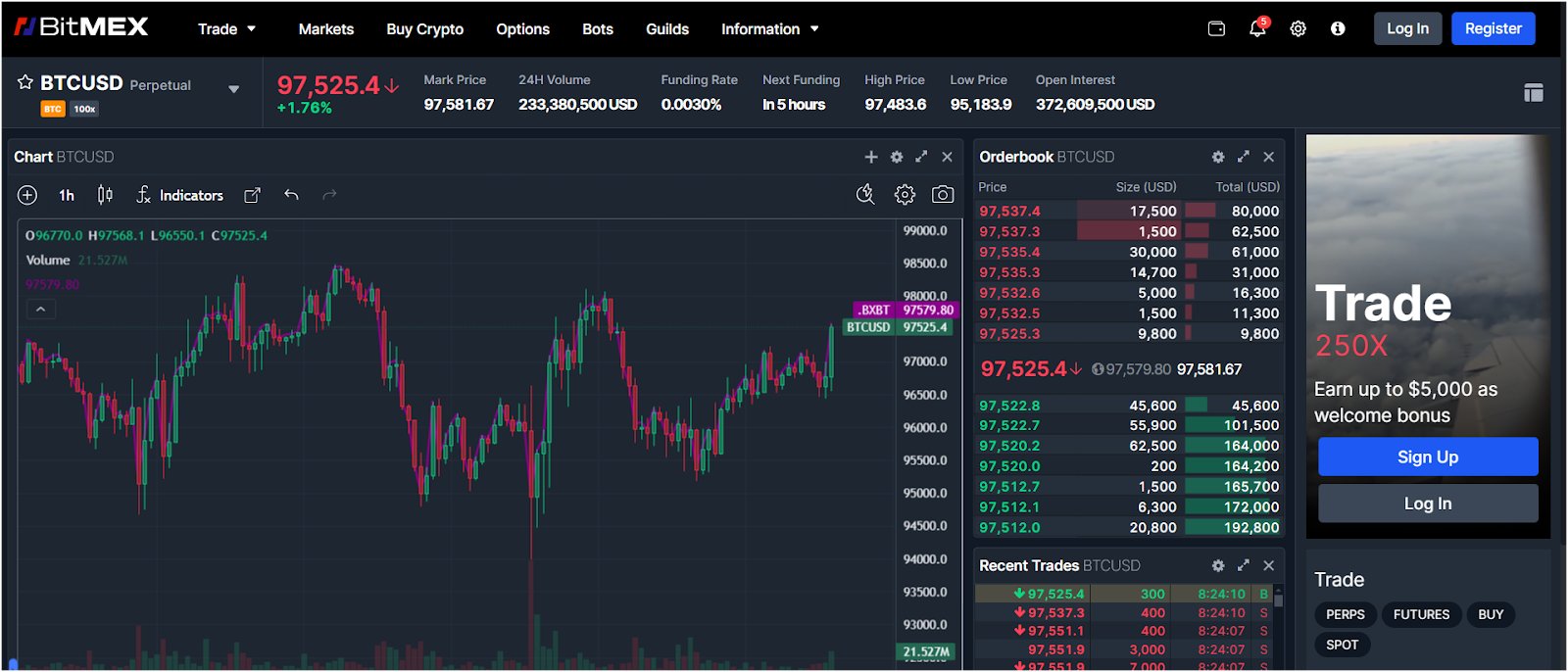
Task: Click Log In button in promo banner
Action: [1428, 504]
